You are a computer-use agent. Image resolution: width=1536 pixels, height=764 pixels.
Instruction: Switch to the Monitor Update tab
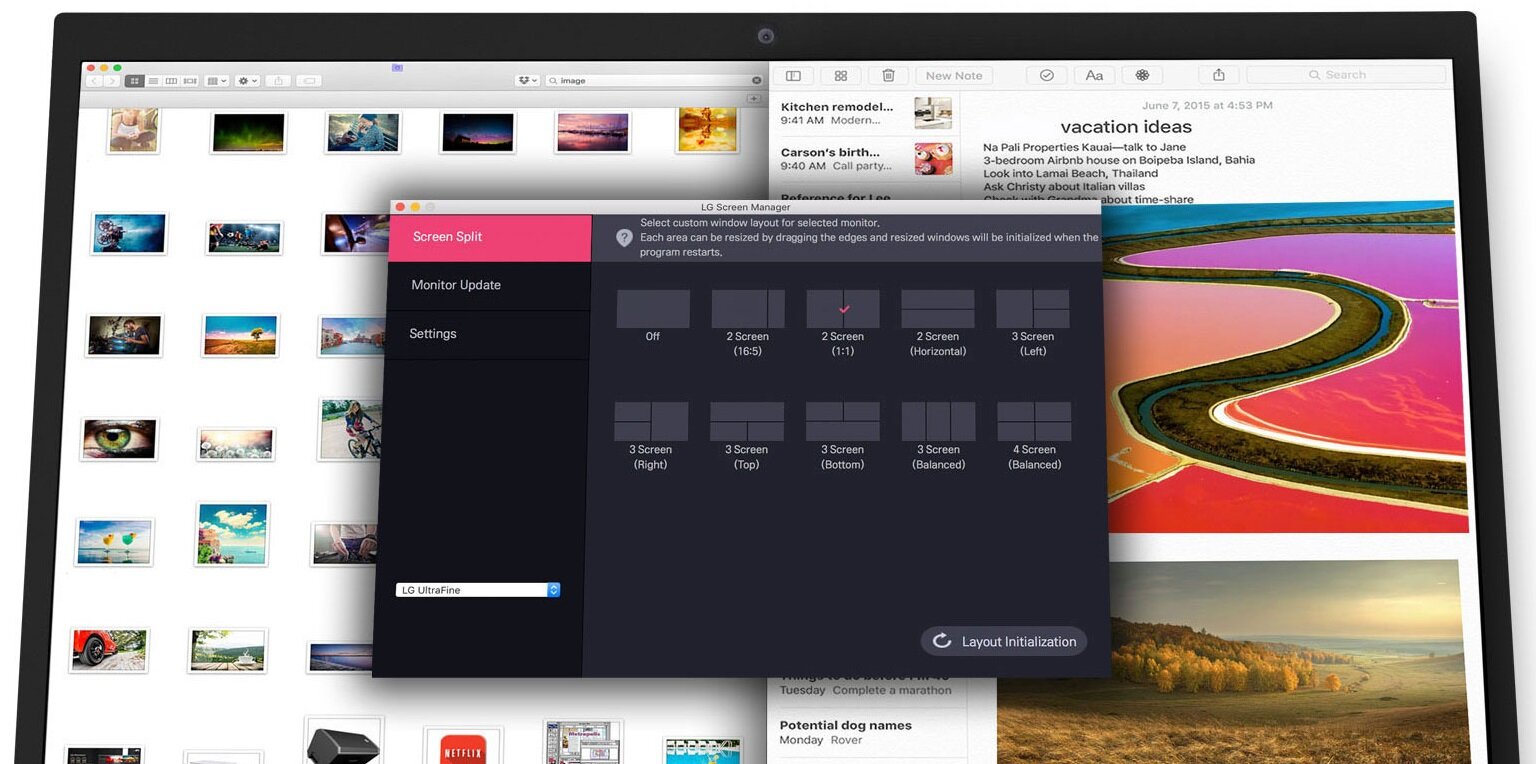tap(456, 285)
